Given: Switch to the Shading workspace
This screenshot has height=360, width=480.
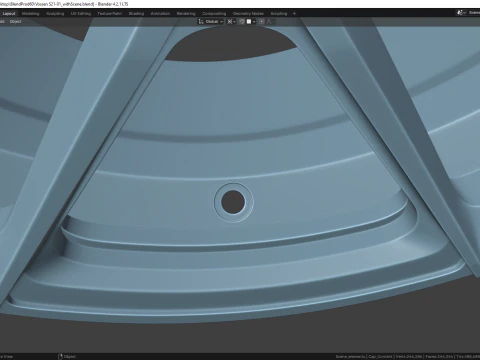Looking at the screenshot, I should coord(136,14).
